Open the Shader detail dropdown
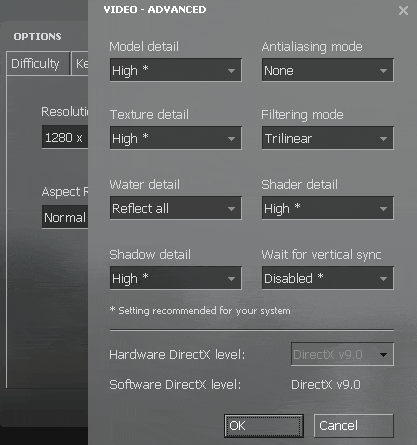 [328, 208]
